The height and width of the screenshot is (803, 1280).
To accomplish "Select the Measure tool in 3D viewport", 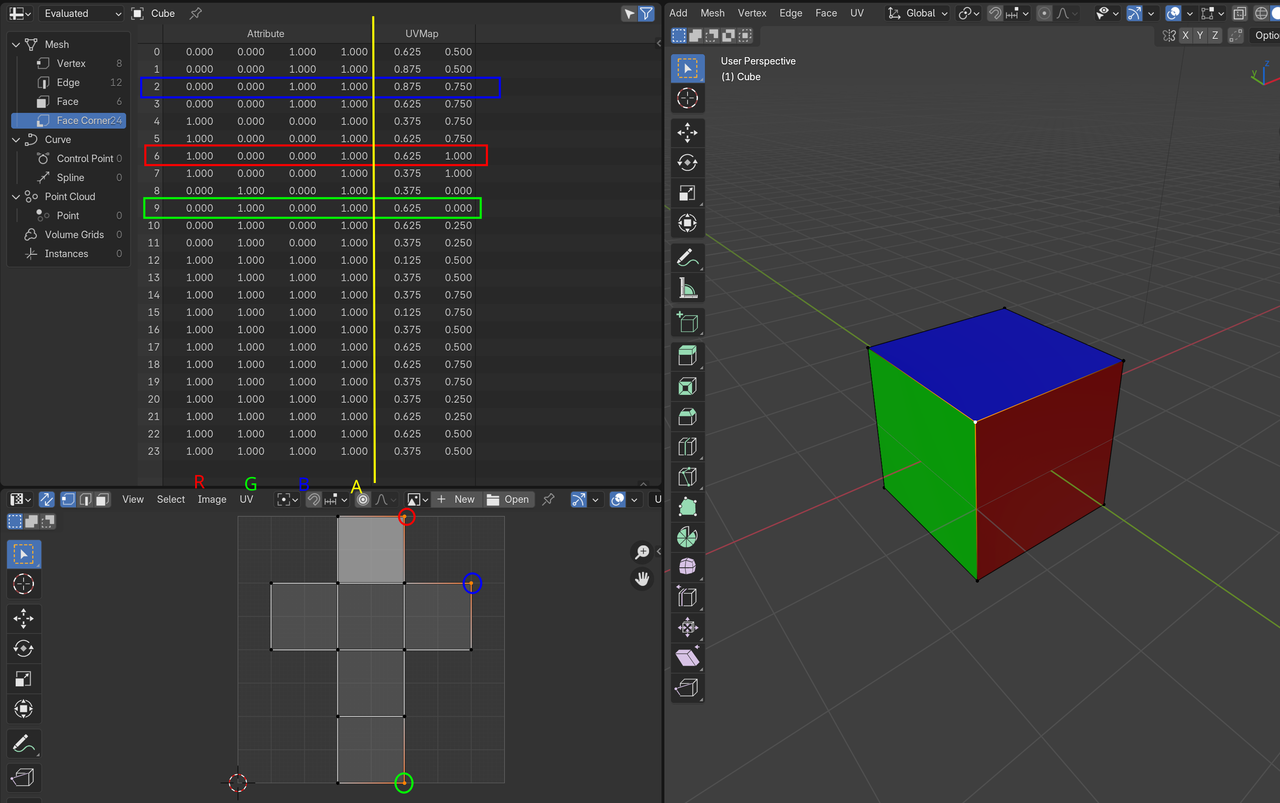I will click(688, 288).
